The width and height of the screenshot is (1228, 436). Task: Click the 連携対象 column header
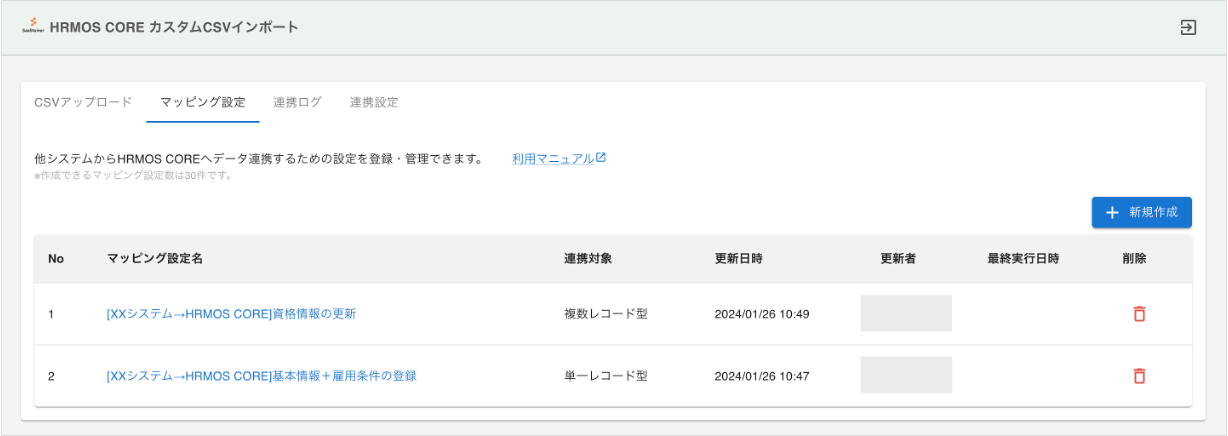(x=588, y=259)
